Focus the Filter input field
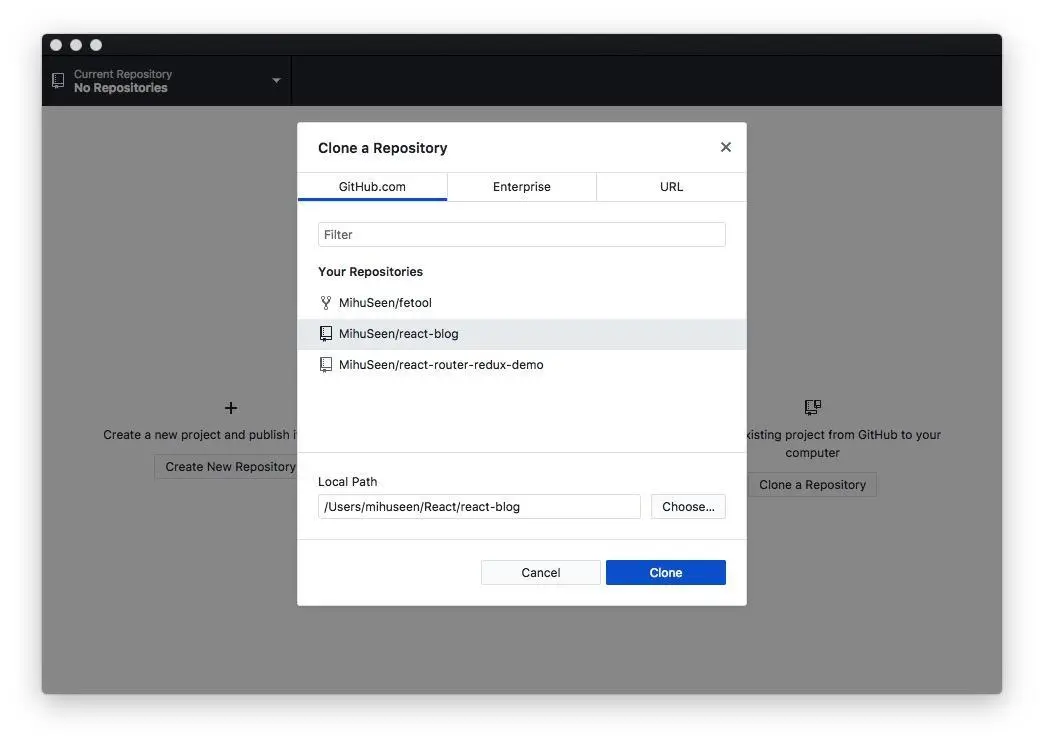This screenshot has height=744, width=1044. pos(521,234)
